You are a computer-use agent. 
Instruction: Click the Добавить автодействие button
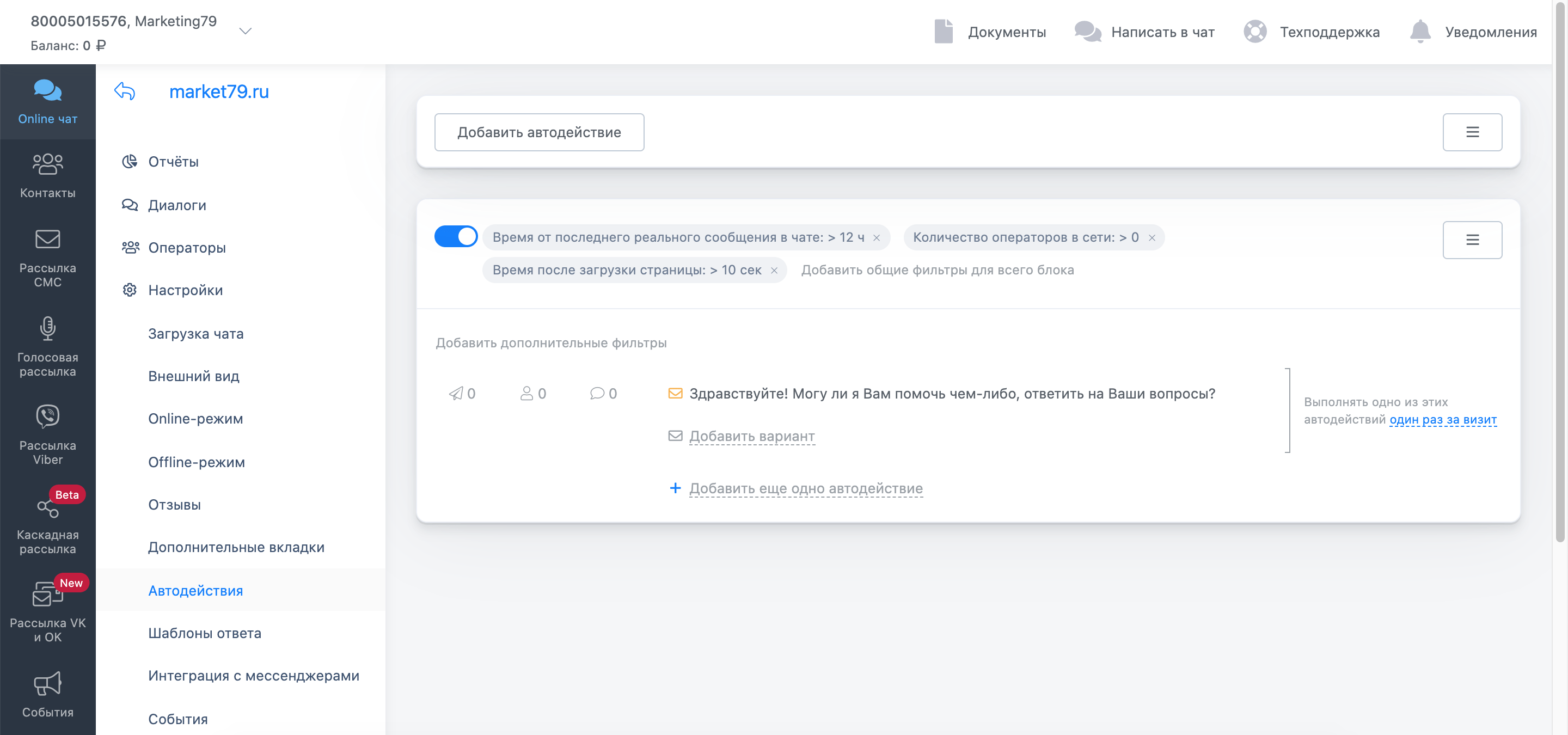[538, 132]
